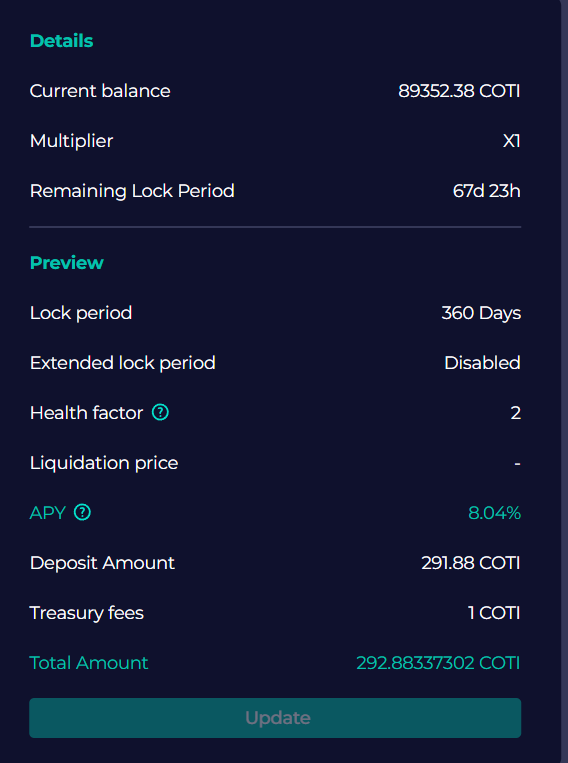Click the Health factor help icon
Screen dimensions: 568x763
(x=160, y=413)
